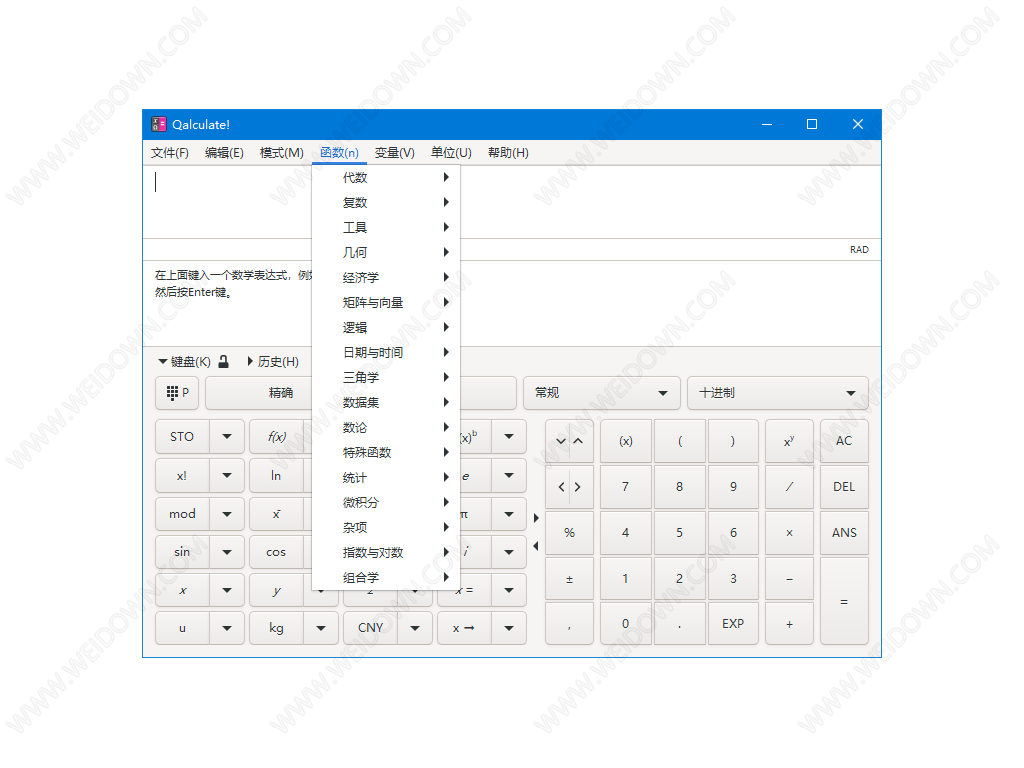
Task: Click the up down history arrows button
Action: (x=569, y=441)
